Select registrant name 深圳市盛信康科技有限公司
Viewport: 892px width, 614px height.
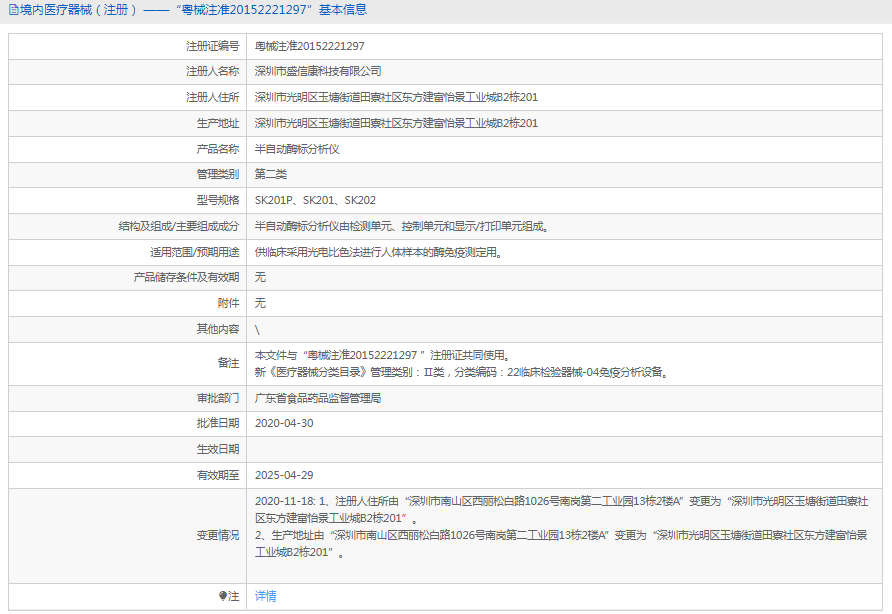pos(318,71)
